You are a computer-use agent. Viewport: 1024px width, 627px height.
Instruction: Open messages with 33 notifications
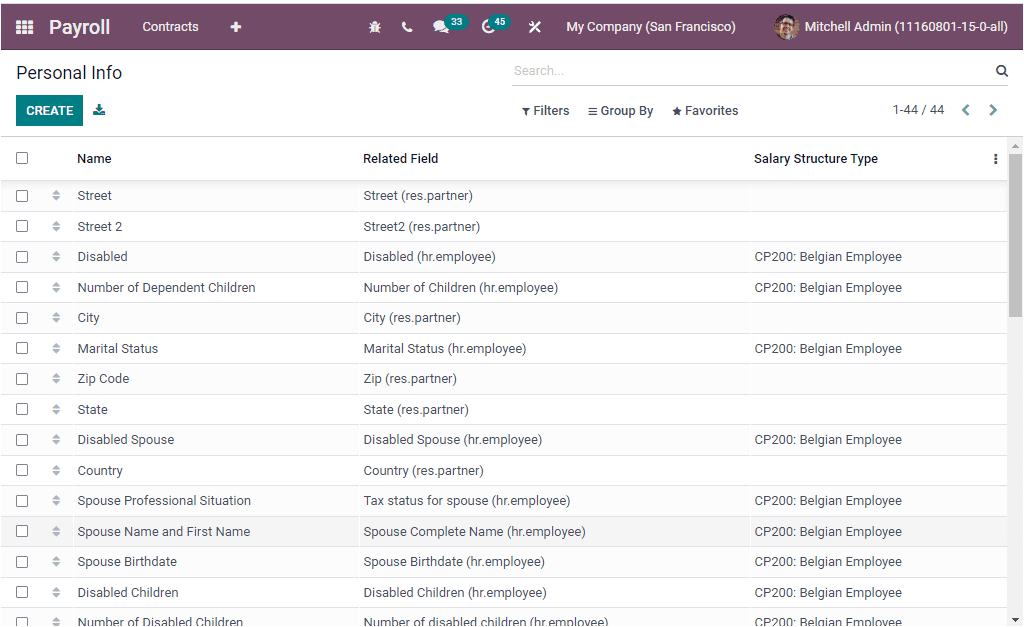coord(443,27)
